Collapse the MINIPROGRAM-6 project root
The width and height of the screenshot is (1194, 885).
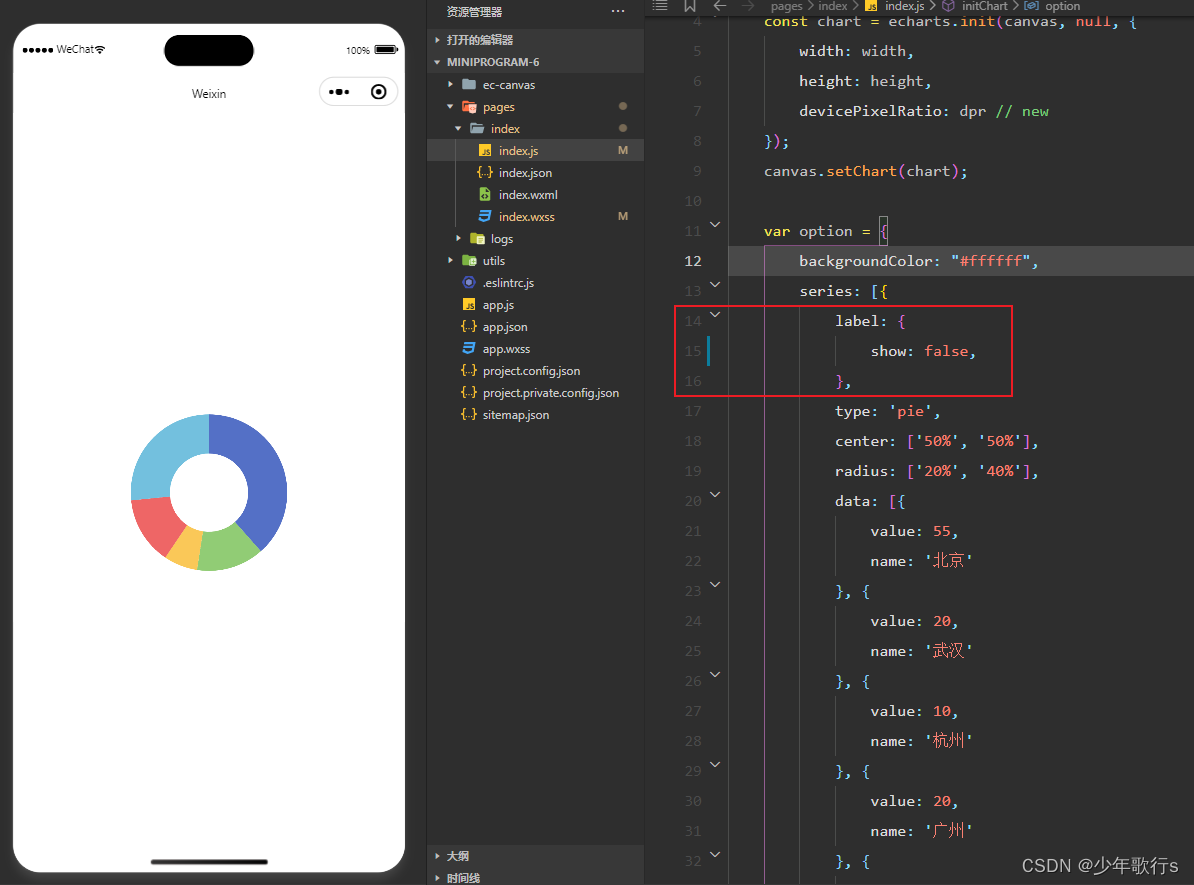(x=437, y=62)
